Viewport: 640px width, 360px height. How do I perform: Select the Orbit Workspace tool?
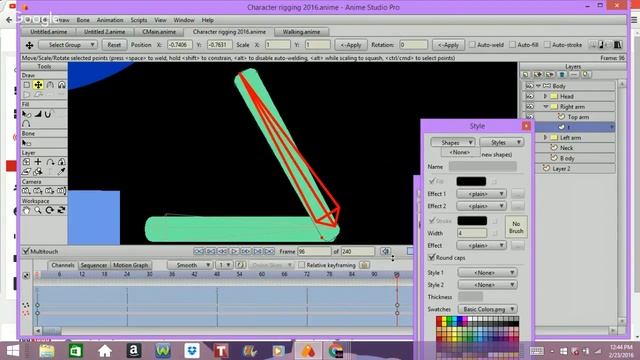[x=61, y=210]
